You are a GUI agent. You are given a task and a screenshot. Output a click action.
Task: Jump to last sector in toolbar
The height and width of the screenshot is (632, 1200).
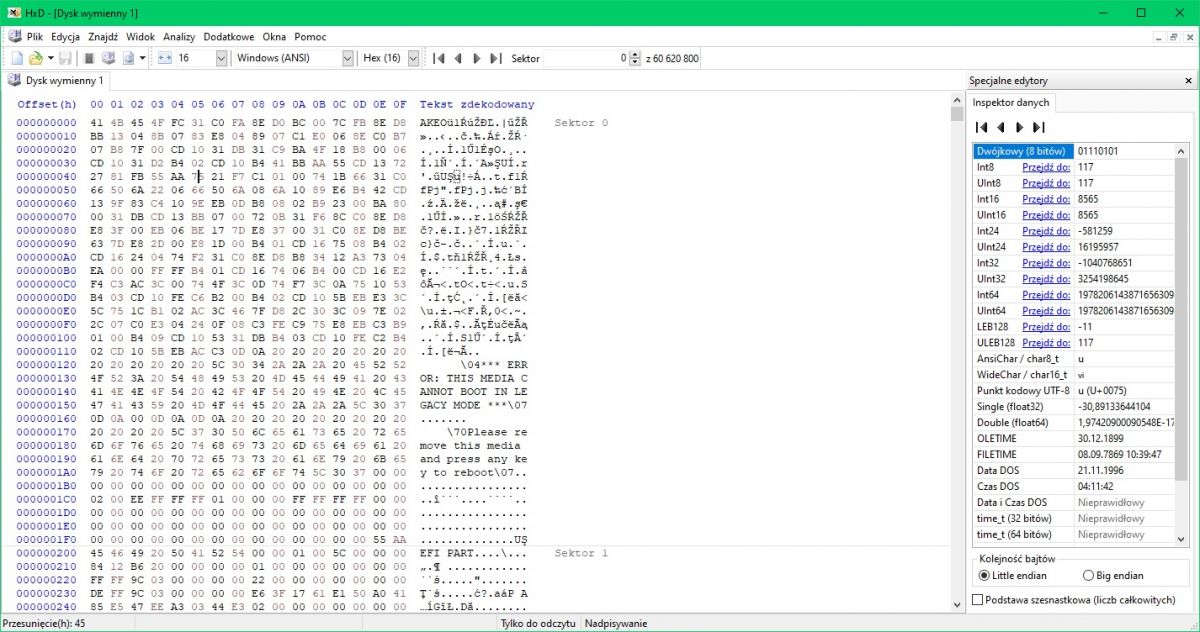click(x=496, y=58)
